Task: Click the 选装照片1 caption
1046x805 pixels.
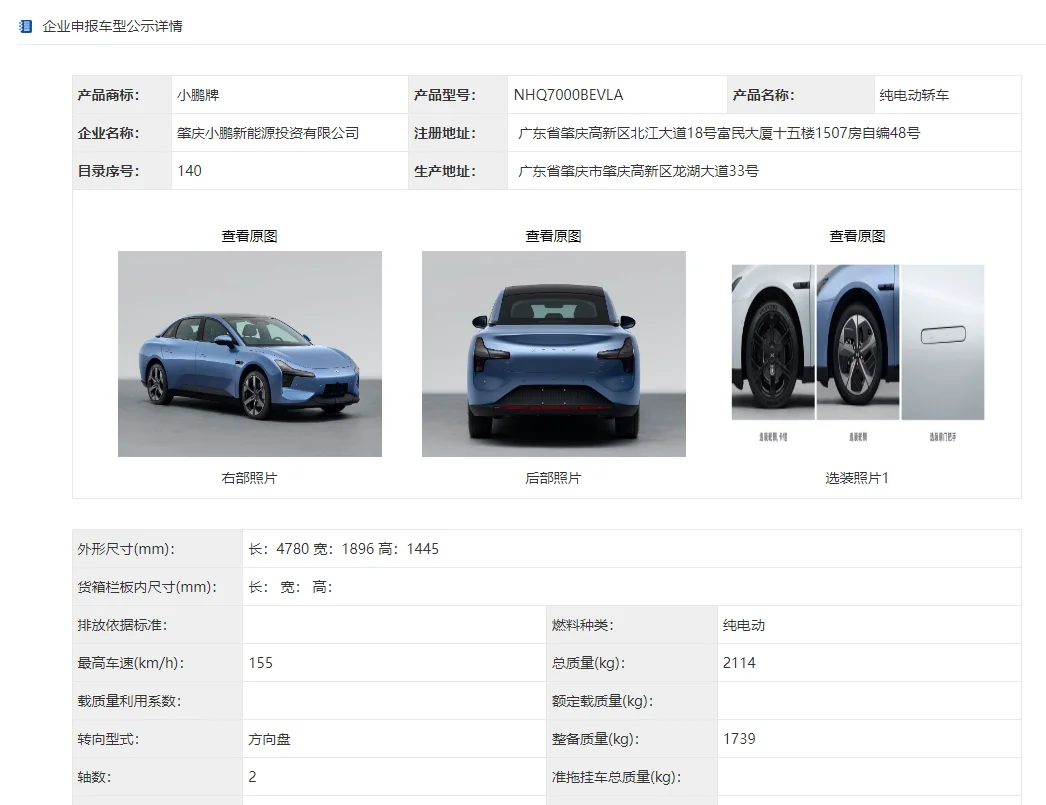Action: [857, 478]
